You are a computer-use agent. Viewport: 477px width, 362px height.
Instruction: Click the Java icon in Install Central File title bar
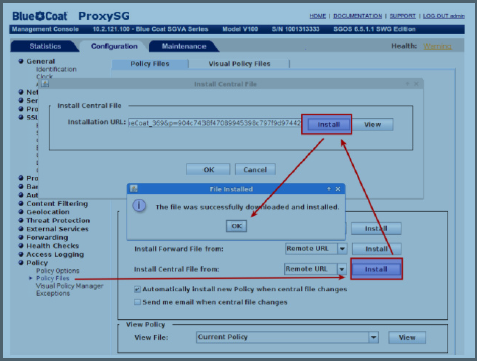(x=45, y=84)
